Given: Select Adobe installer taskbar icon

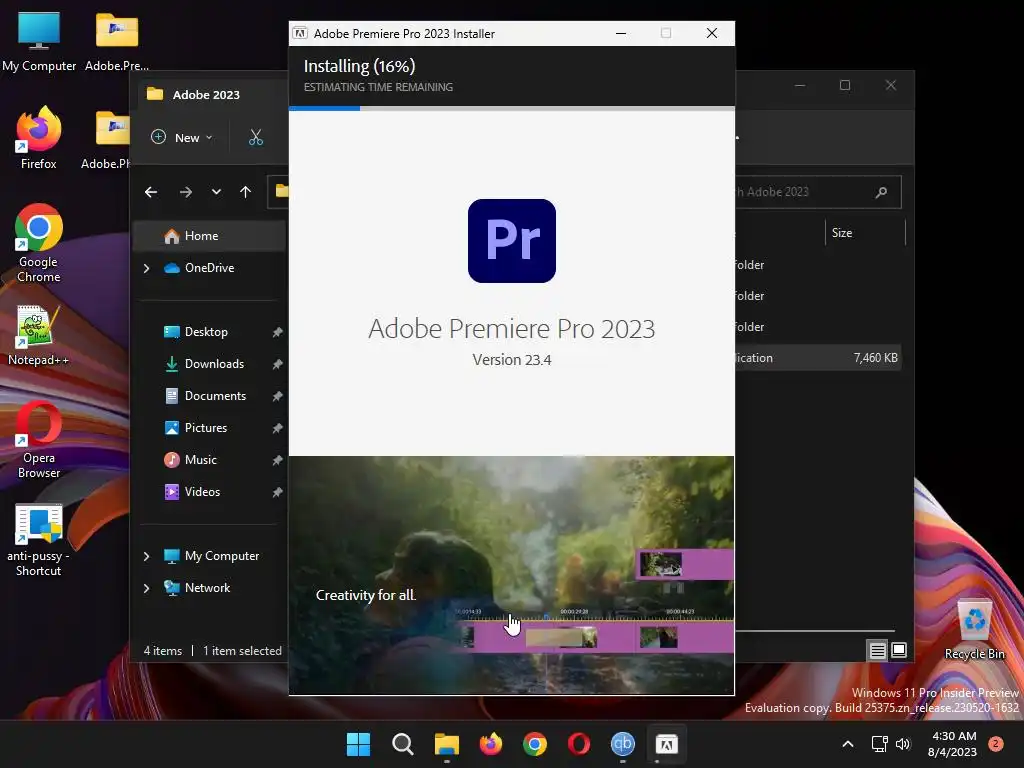Looking at the screenshot, I should (x=666, y=744).
